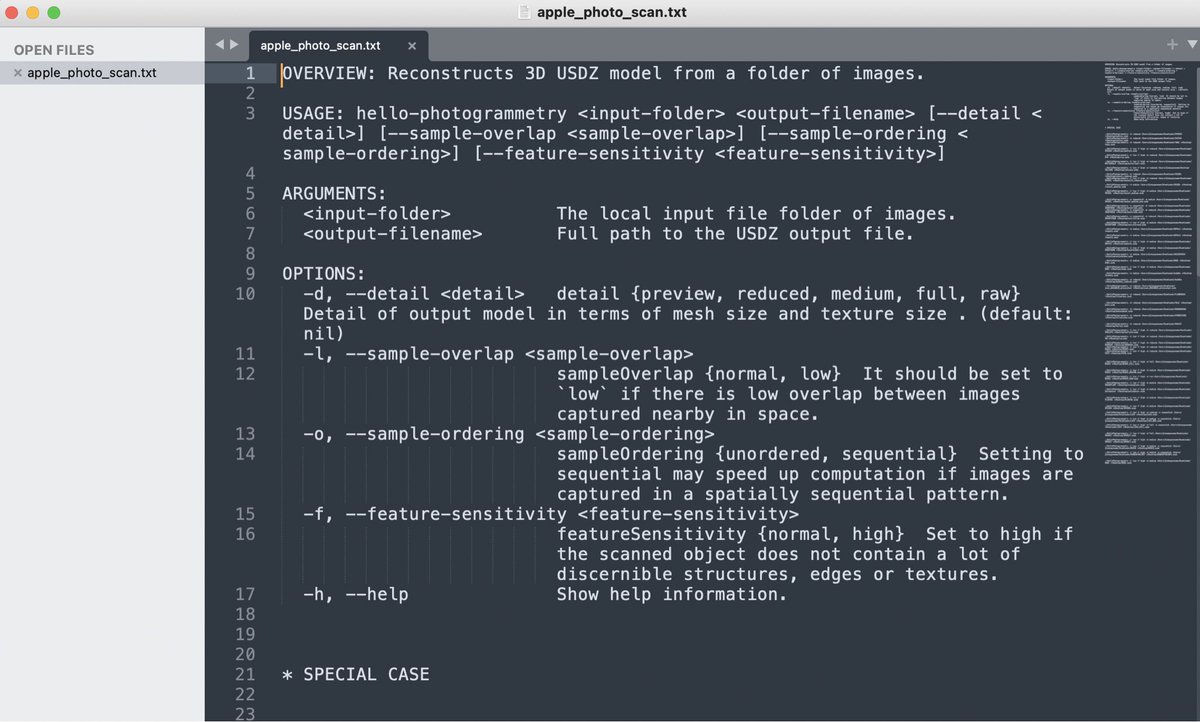
Task: Click line number 1 in gutter
Action: tap(250, 73)
